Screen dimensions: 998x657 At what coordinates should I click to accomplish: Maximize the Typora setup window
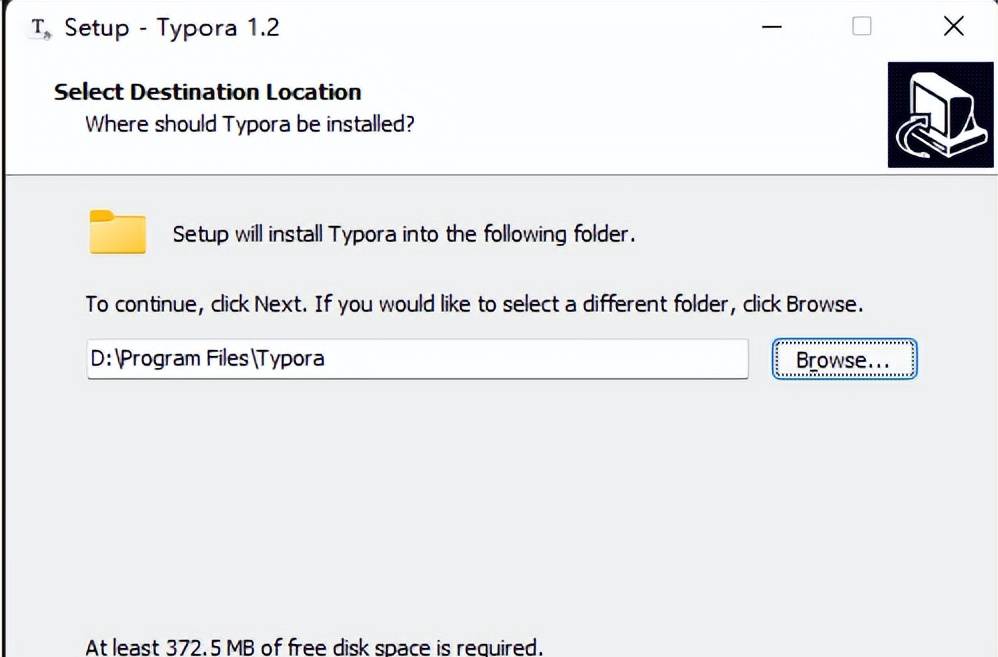[x=861, y=26]
